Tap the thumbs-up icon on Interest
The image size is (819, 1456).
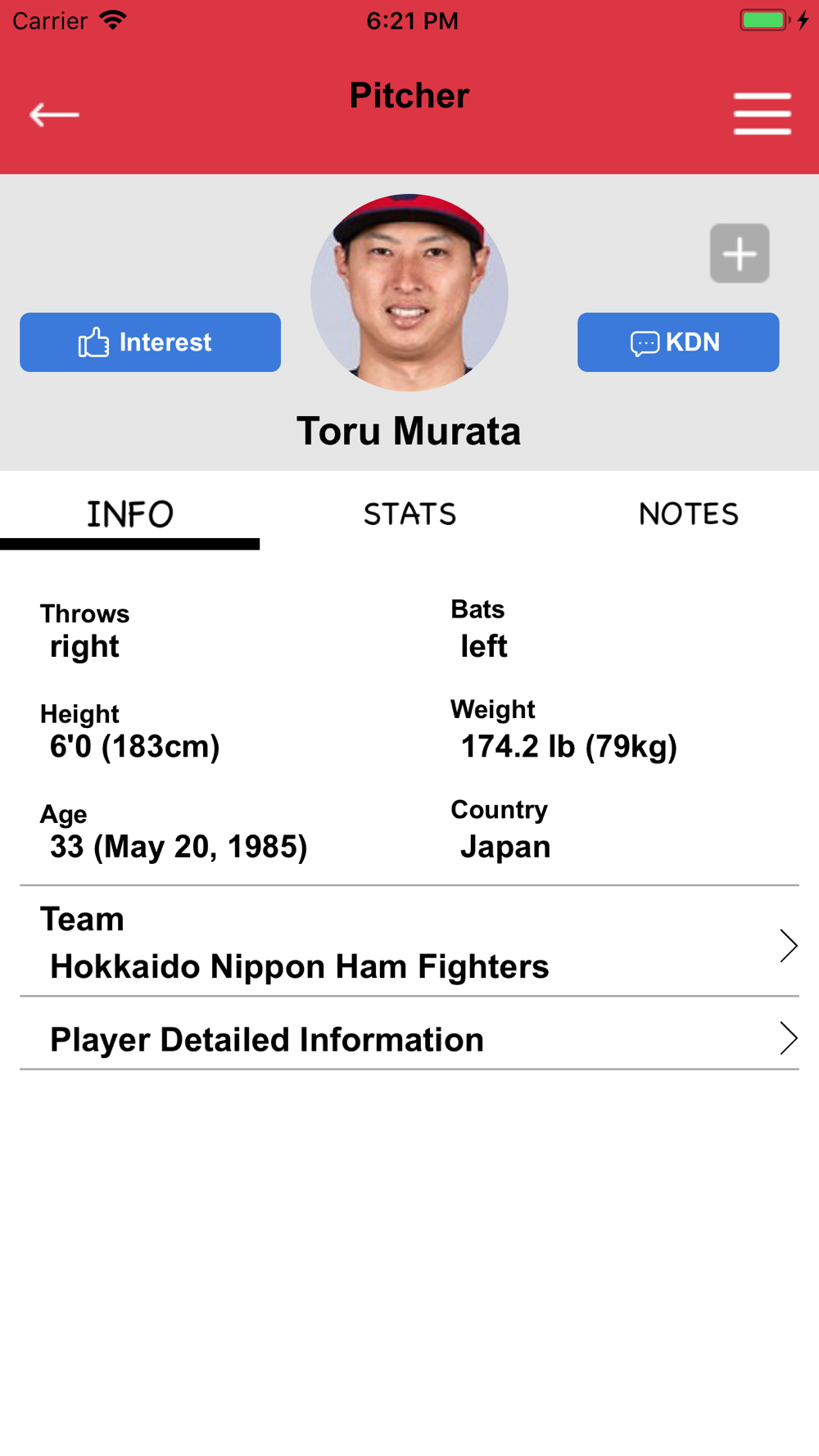click(x=93, y=342)
